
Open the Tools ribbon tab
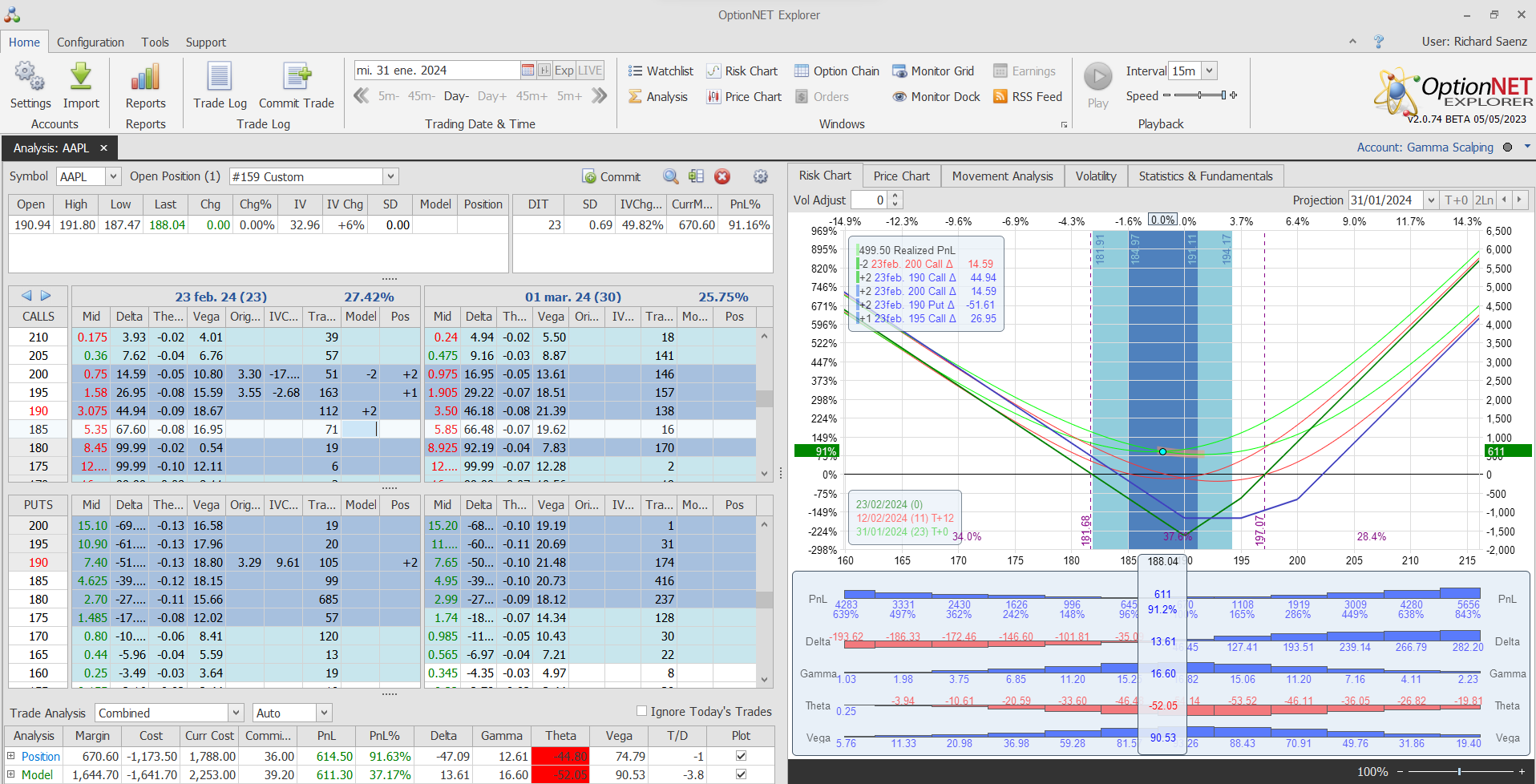coord(155,42)
